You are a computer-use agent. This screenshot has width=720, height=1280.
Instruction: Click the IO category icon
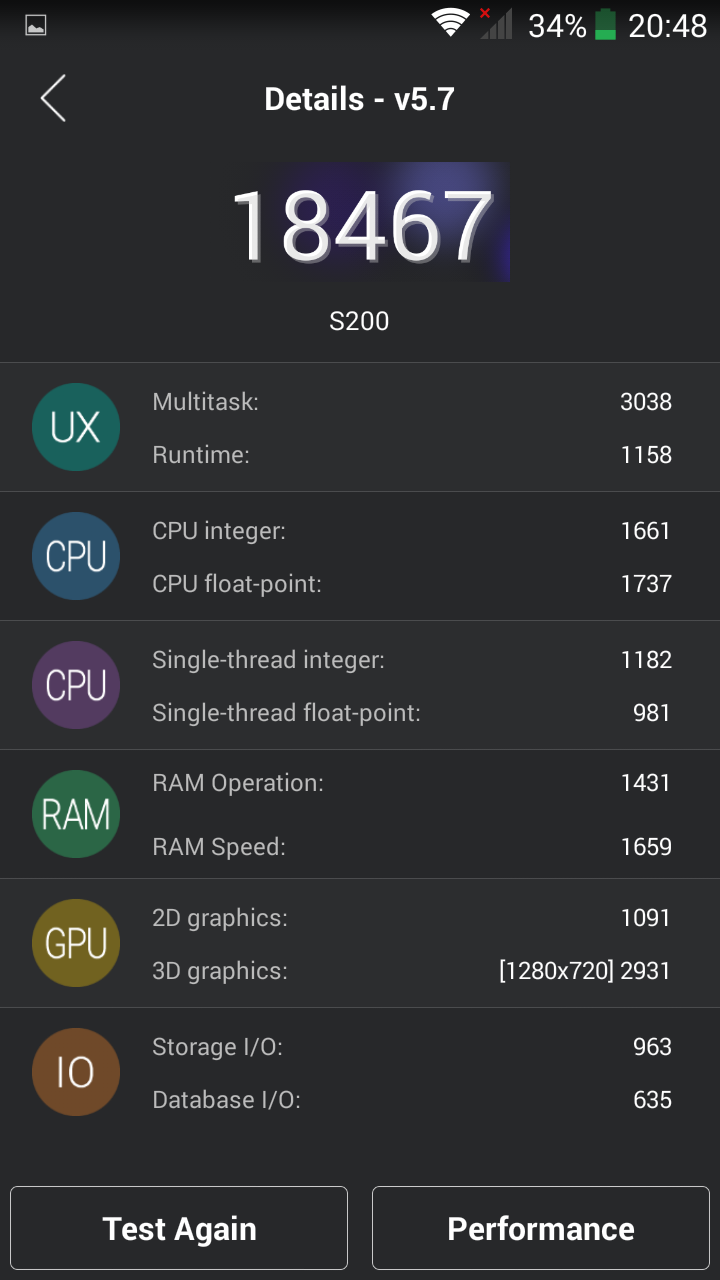click(x=76, y=1071)
